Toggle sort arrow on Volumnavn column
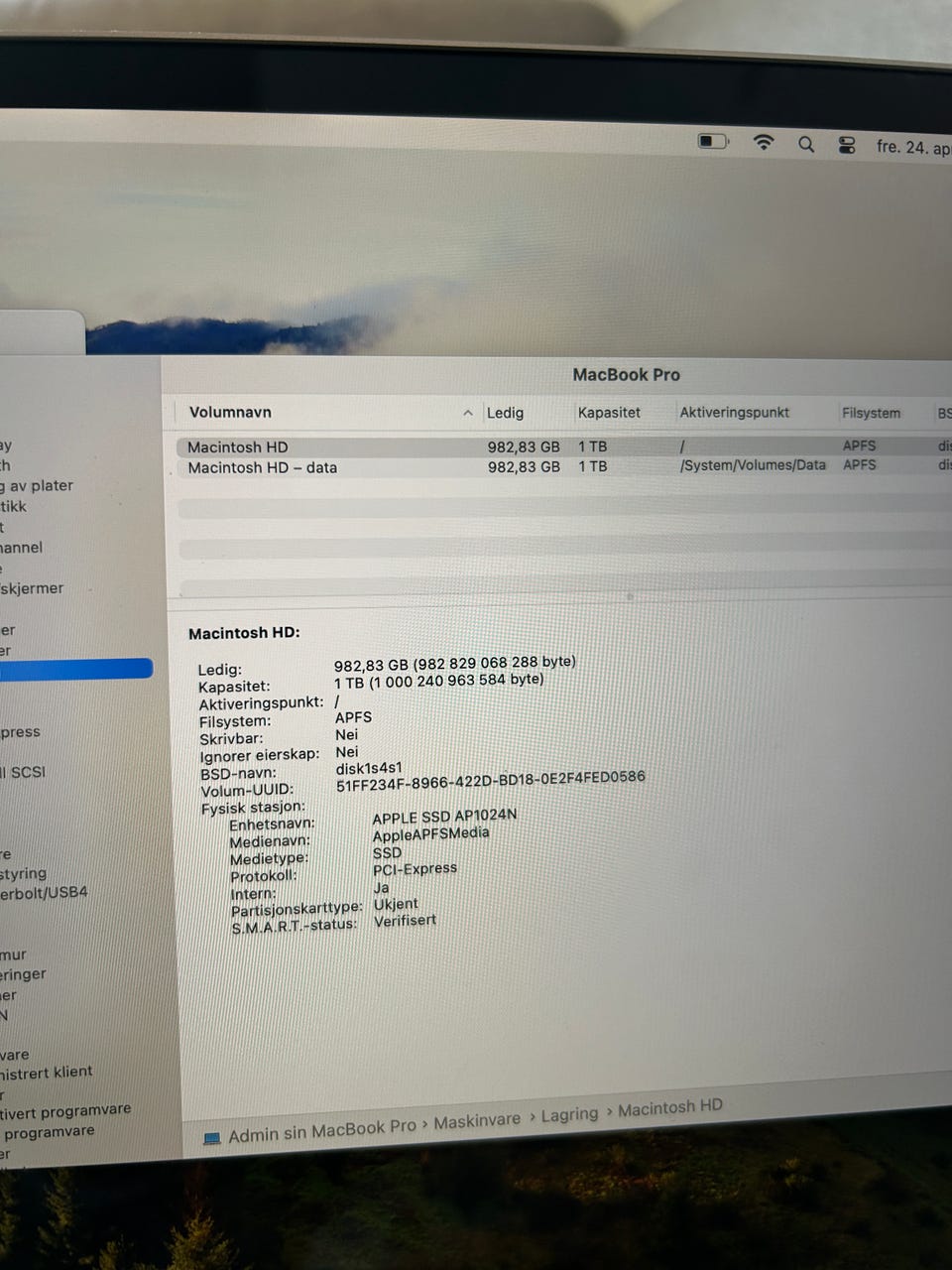 click(467, 413)
